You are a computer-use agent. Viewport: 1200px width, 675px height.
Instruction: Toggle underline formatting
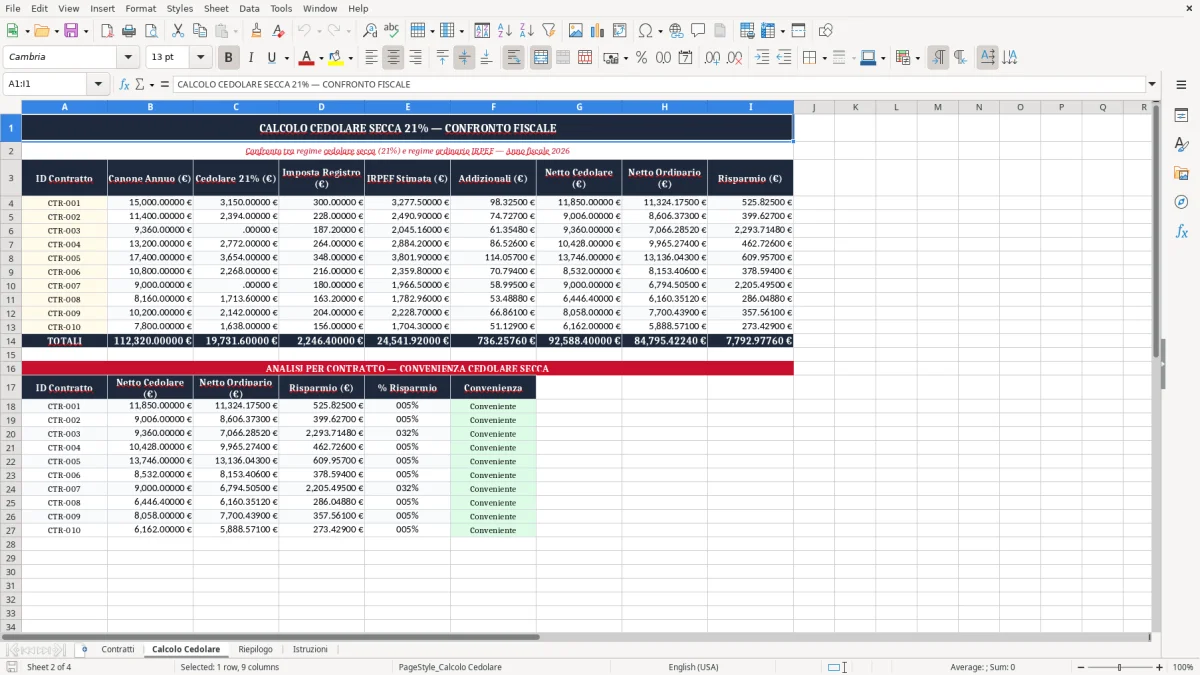point(271,58)
